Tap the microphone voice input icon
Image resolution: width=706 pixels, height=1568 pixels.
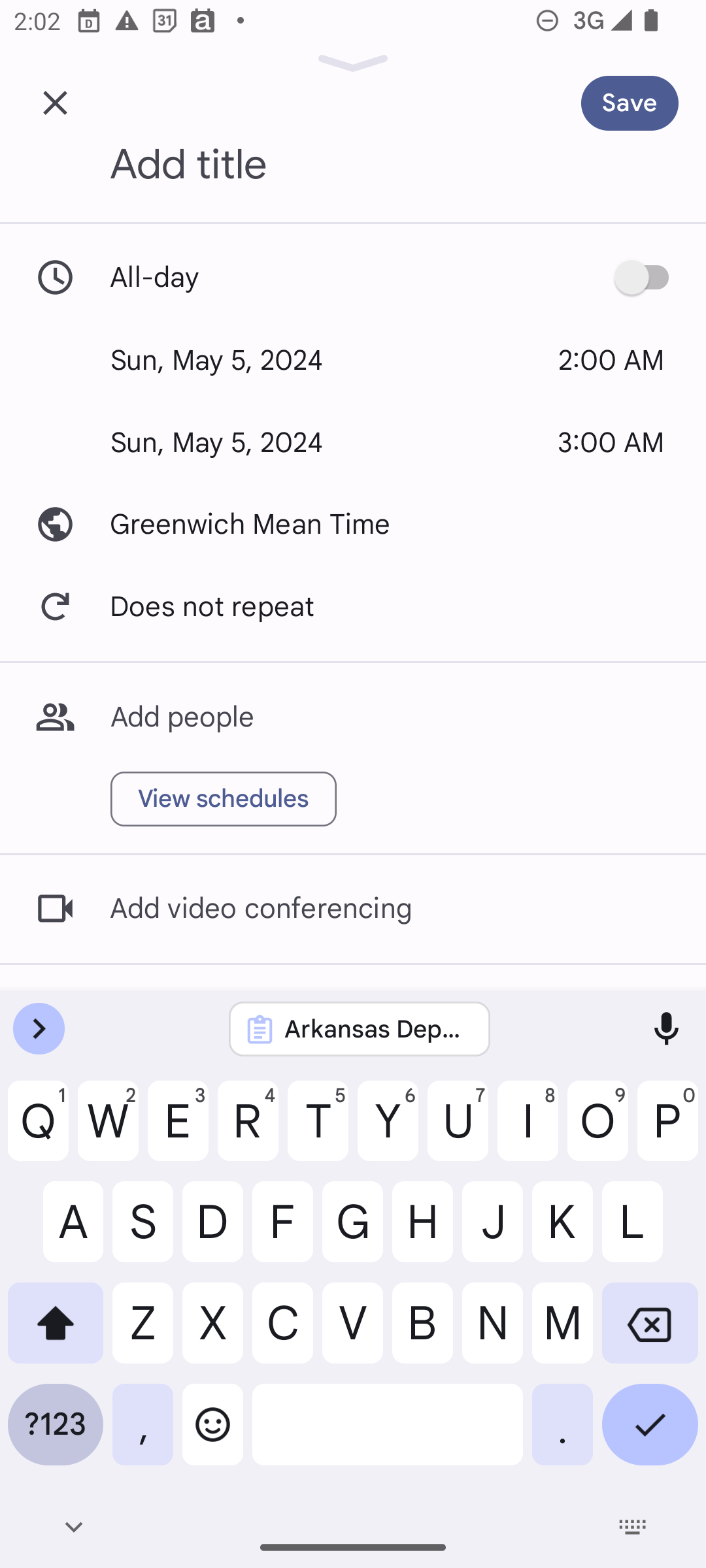pyautogui.click(x=666, y=1029)
